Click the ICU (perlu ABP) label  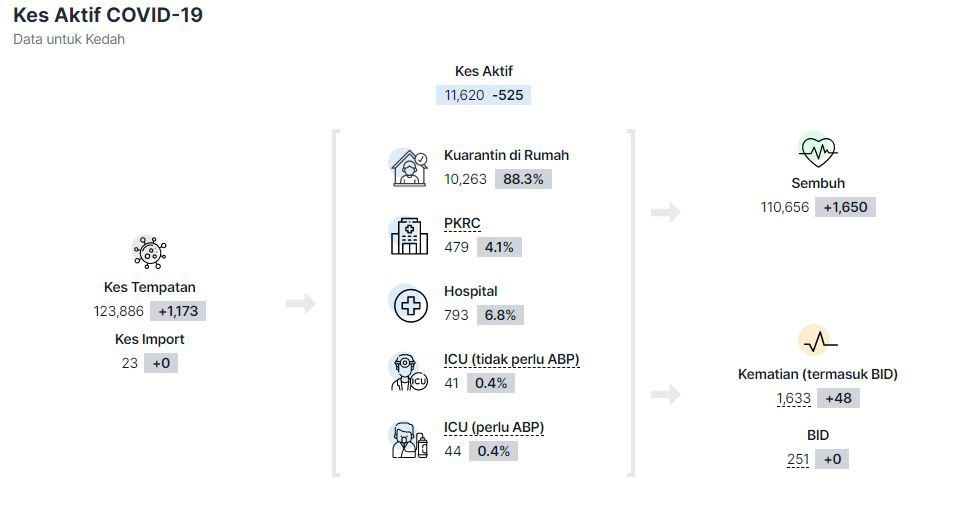coord(494,427)
